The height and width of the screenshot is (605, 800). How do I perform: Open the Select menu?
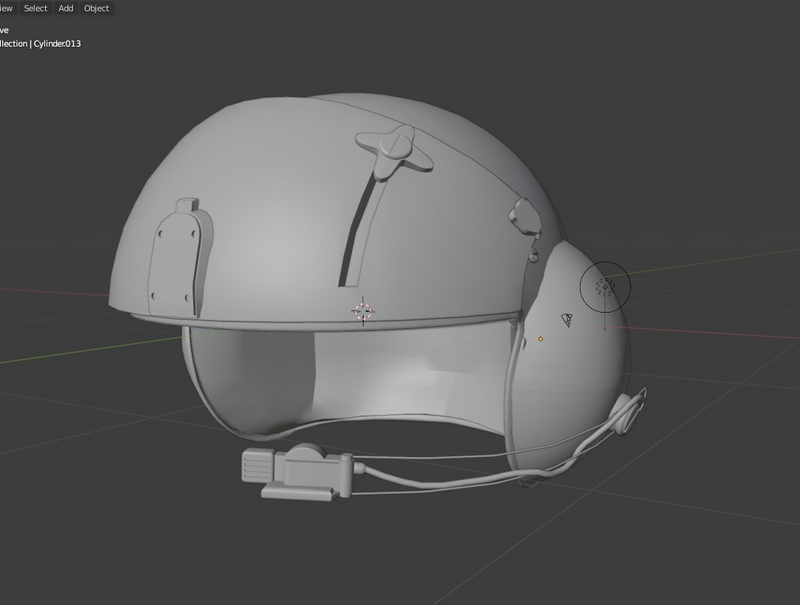pos(35,8)
